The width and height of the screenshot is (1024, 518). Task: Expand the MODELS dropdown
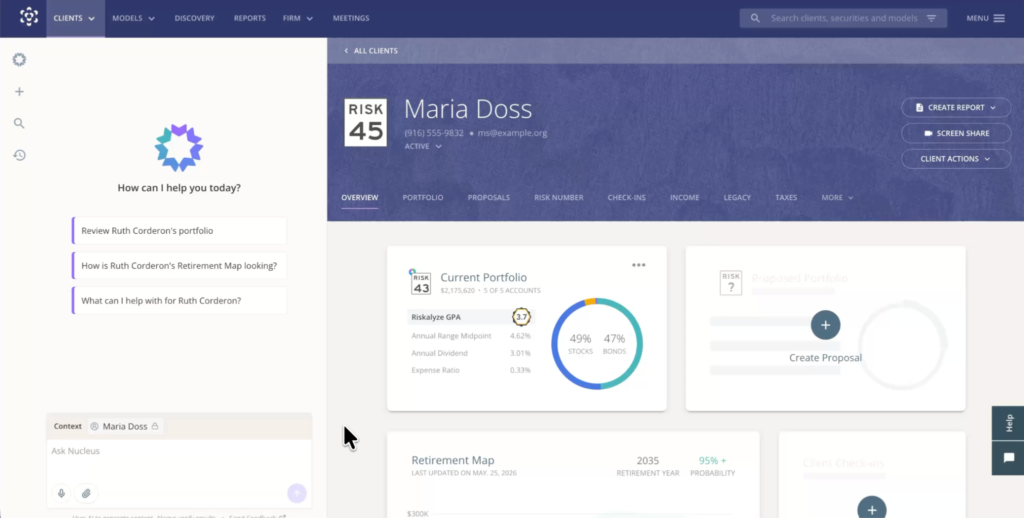[133, 18]
